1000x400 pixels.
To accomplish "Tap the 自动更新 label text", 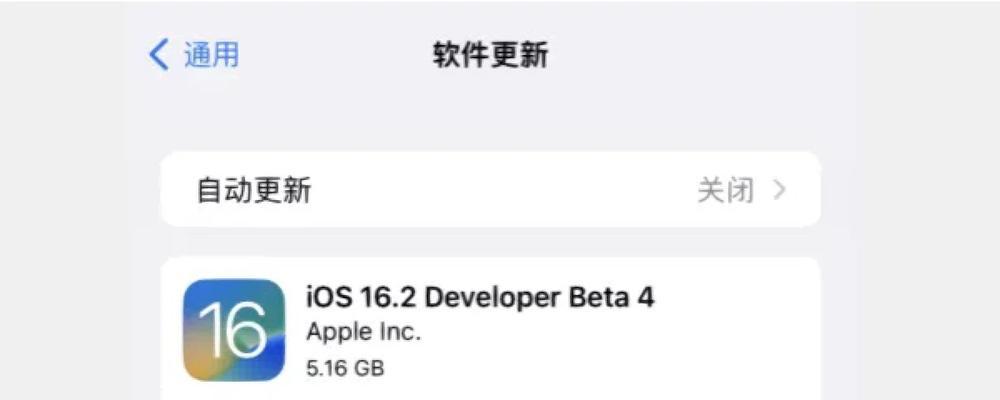I will pyautogui.click(x=254, y=190).
